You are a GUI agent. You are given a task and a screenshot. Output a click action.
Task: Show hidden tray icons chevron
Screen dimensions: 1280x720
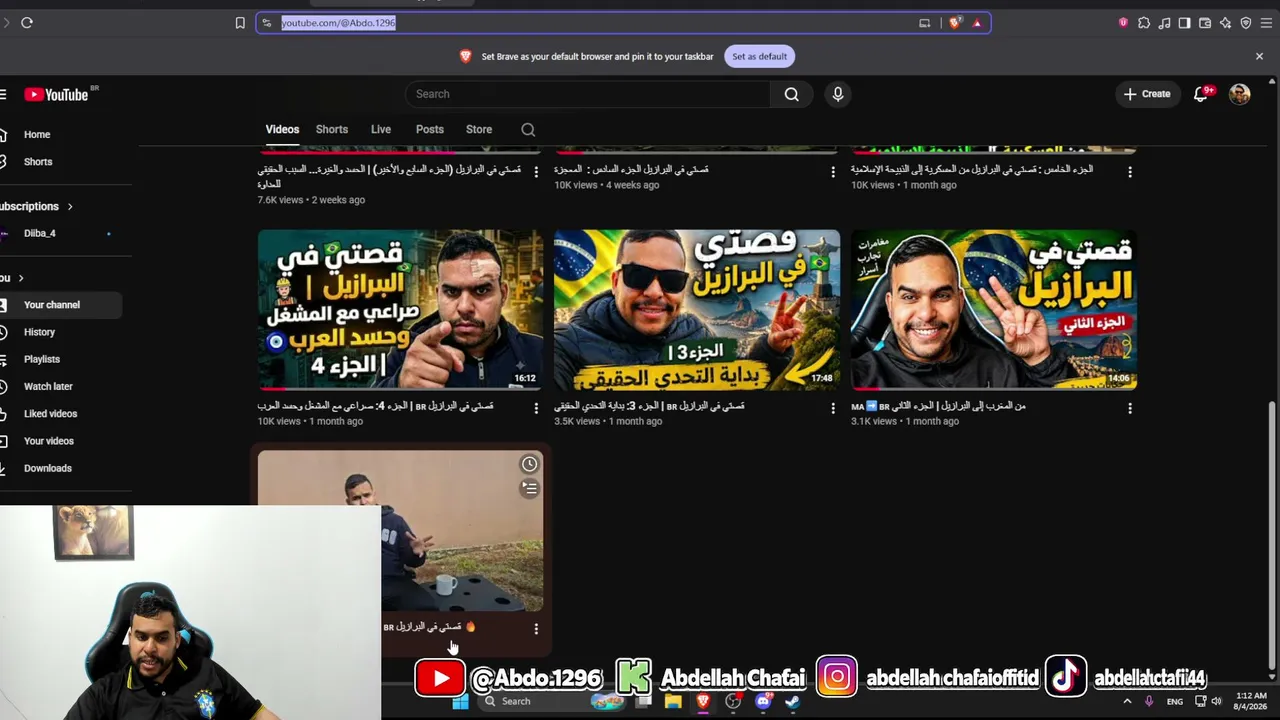click(x=1127, y=702)
